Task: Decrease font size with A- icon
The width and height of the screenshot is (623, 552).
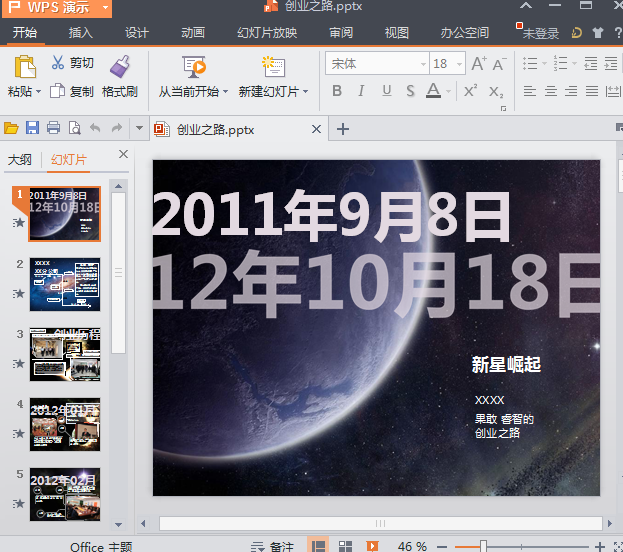Action: click(x=499, y=64)
